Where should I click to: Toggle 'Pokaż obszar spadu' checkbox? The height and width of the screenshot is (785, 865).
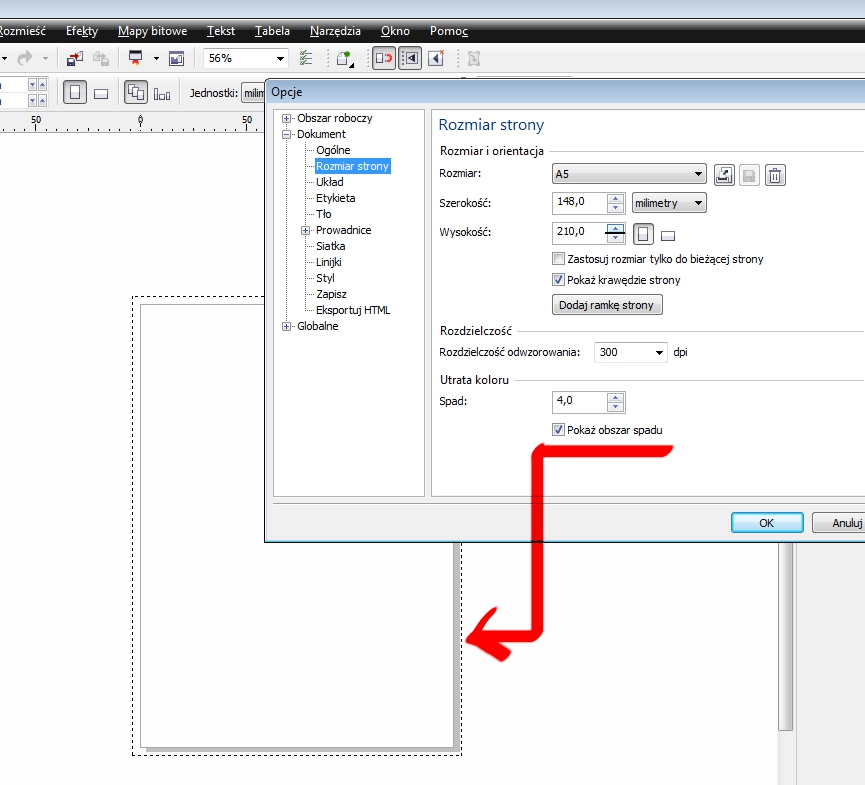[559, 430]
